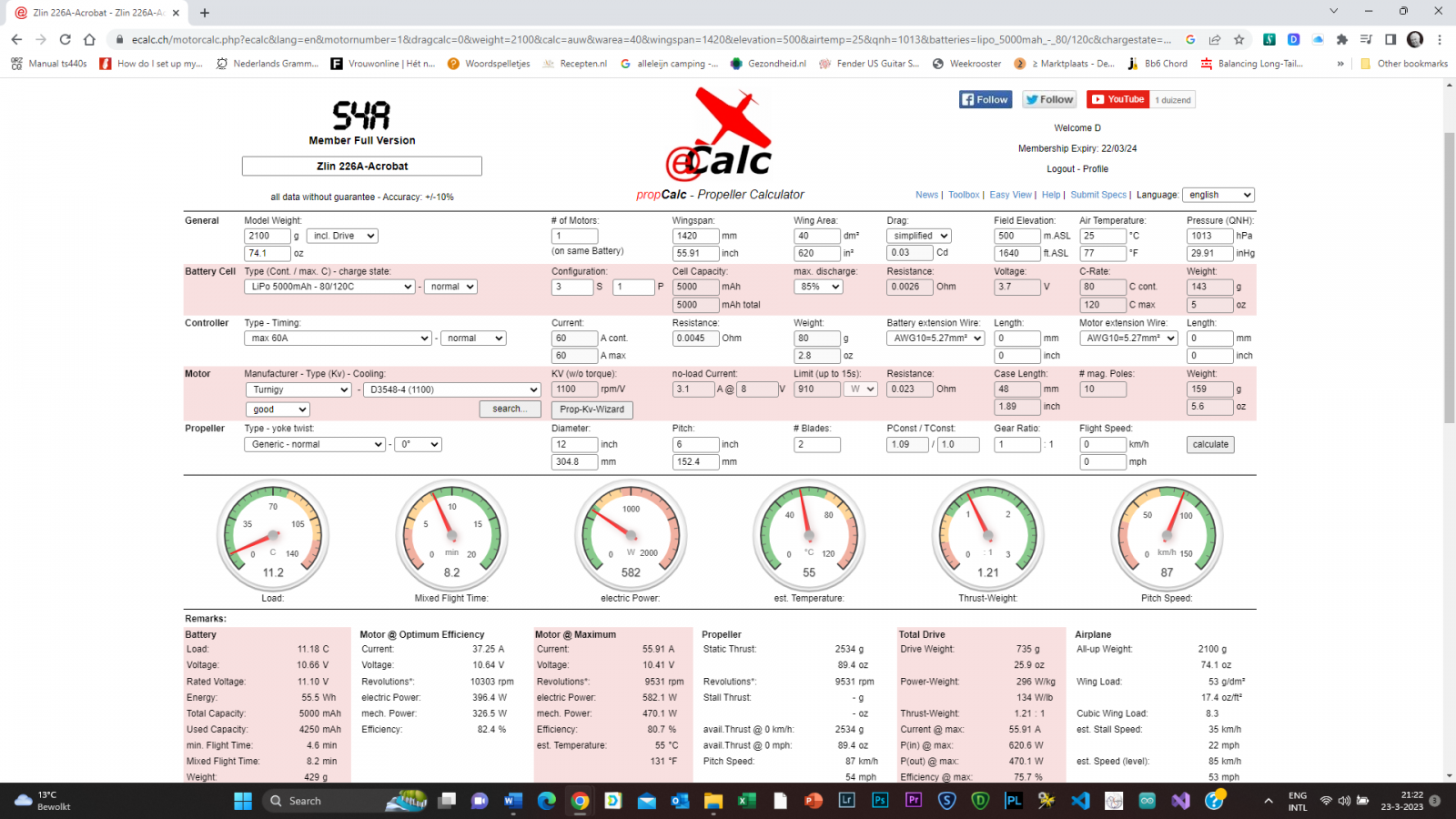
Task: Open the motor cooling 'good' dropdown
Action: click(x=277, y=409)
